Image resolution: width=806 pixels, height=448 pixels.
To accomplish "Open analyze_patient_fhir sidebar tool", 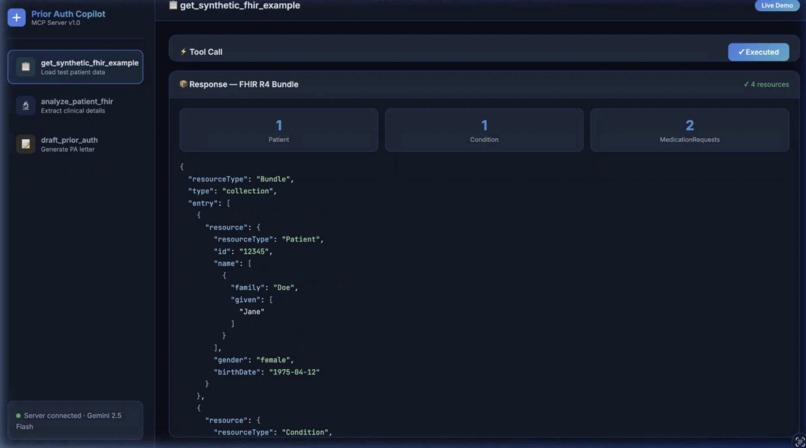I will pyautogui.click(x=75, y=106).
